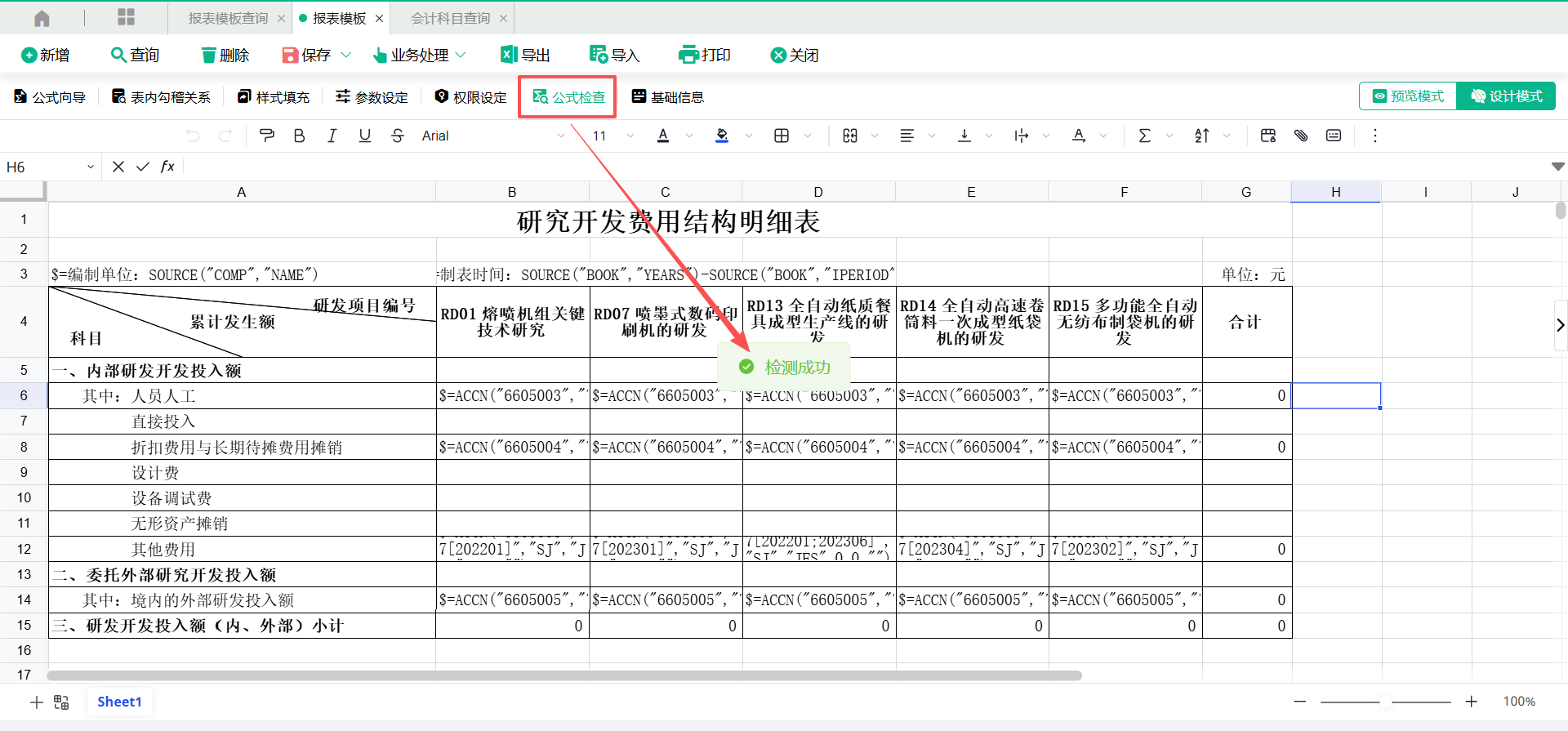The image size is (1568, 731).
Task: Click the 打印 print button
Action: (x=705, y=55)
